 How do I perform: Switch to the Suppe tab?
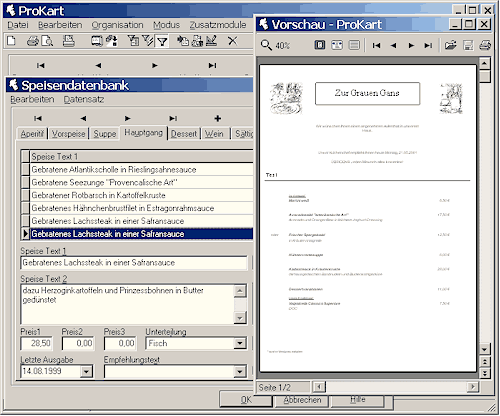pos(105,134)
